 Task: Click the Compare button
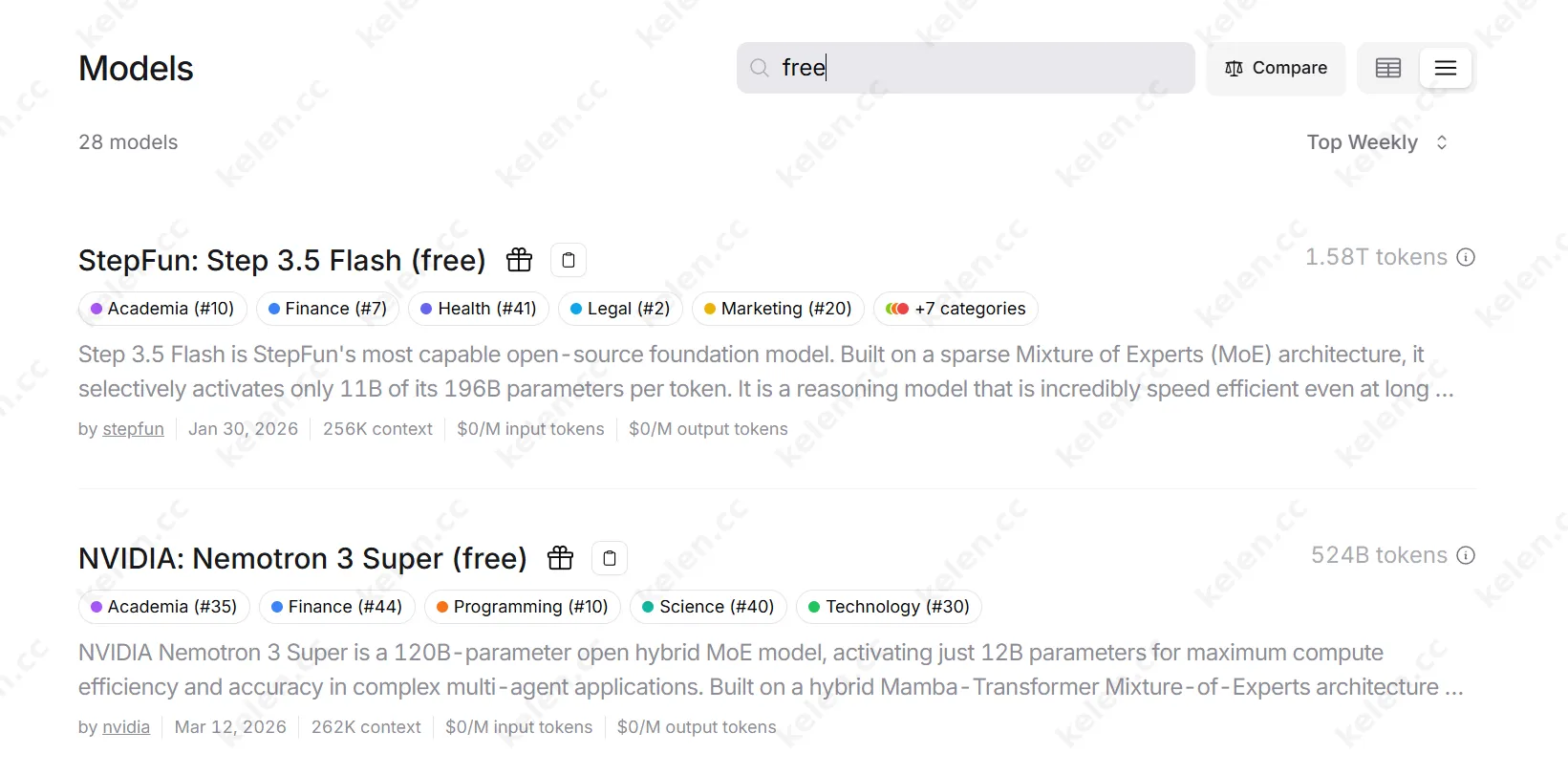click(x=1276, y=68)
